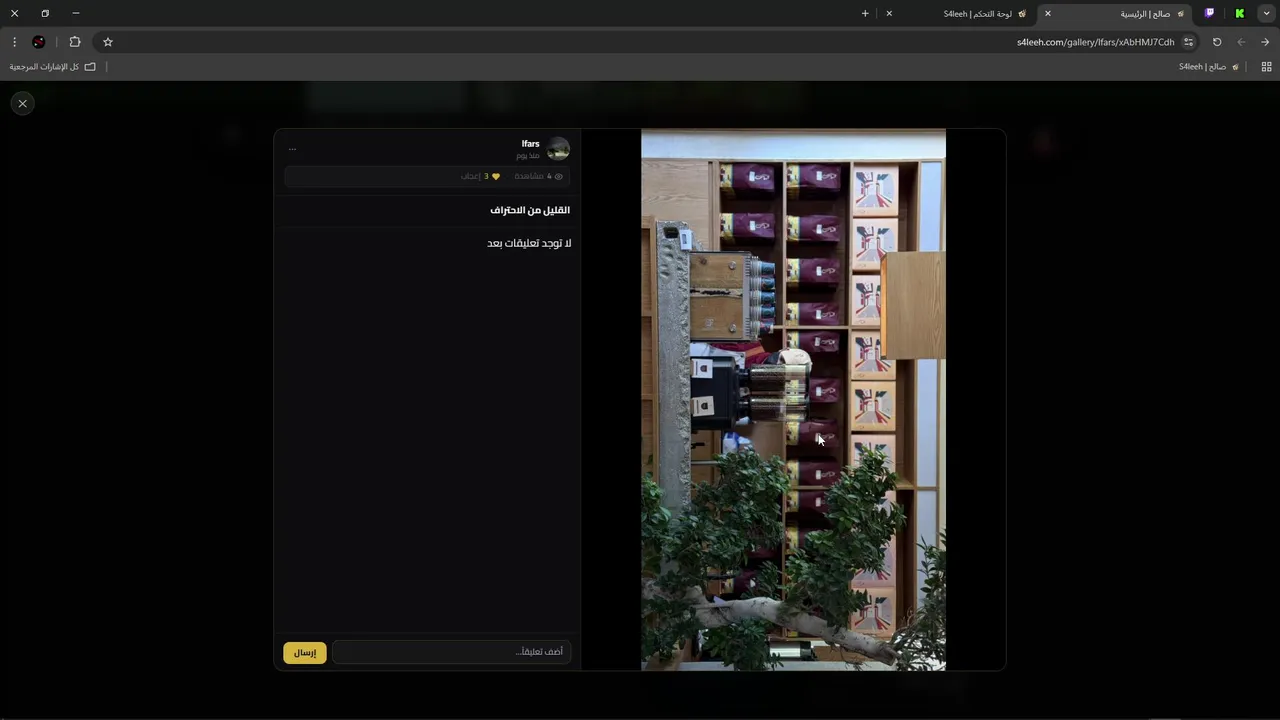Click the gallery photo of coffee shelves
Screen dimensions: 1280x720
793,399
